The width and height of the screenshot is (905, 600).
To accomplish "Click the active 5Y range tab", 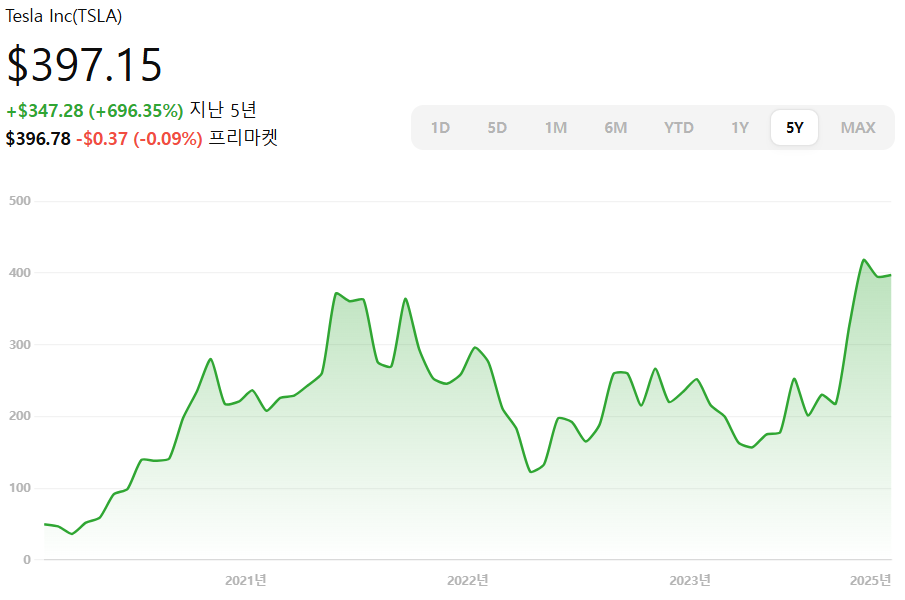I will coord(794,128).
